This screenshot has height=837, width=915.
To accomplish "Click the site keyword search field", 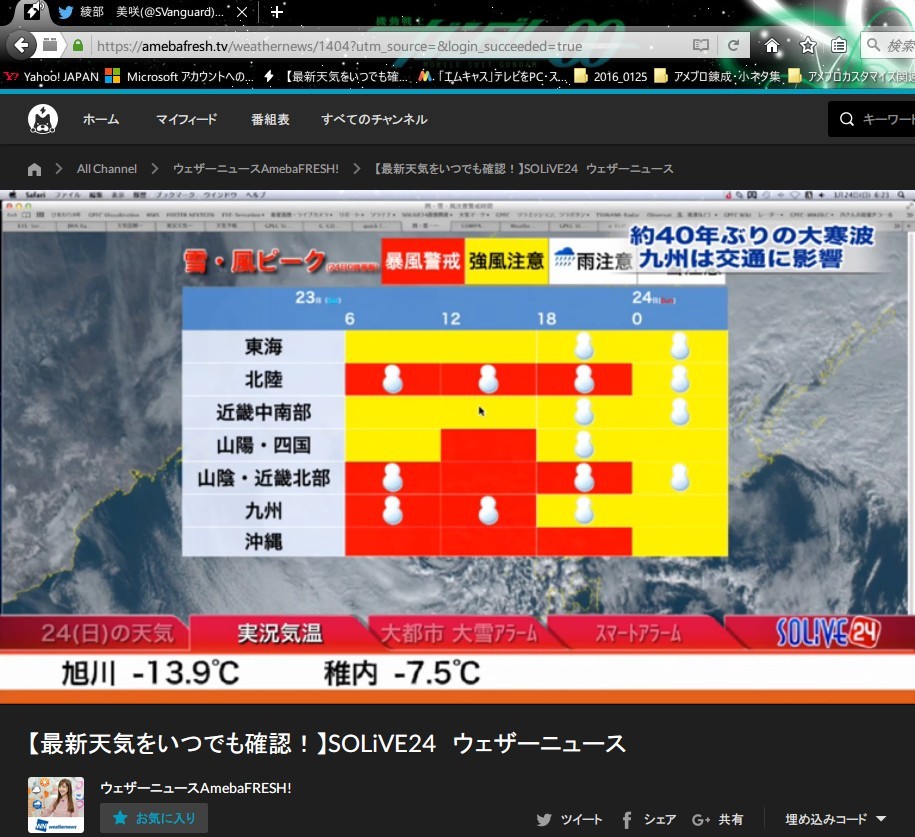I will pyautogui.click(x=872, y=119).
